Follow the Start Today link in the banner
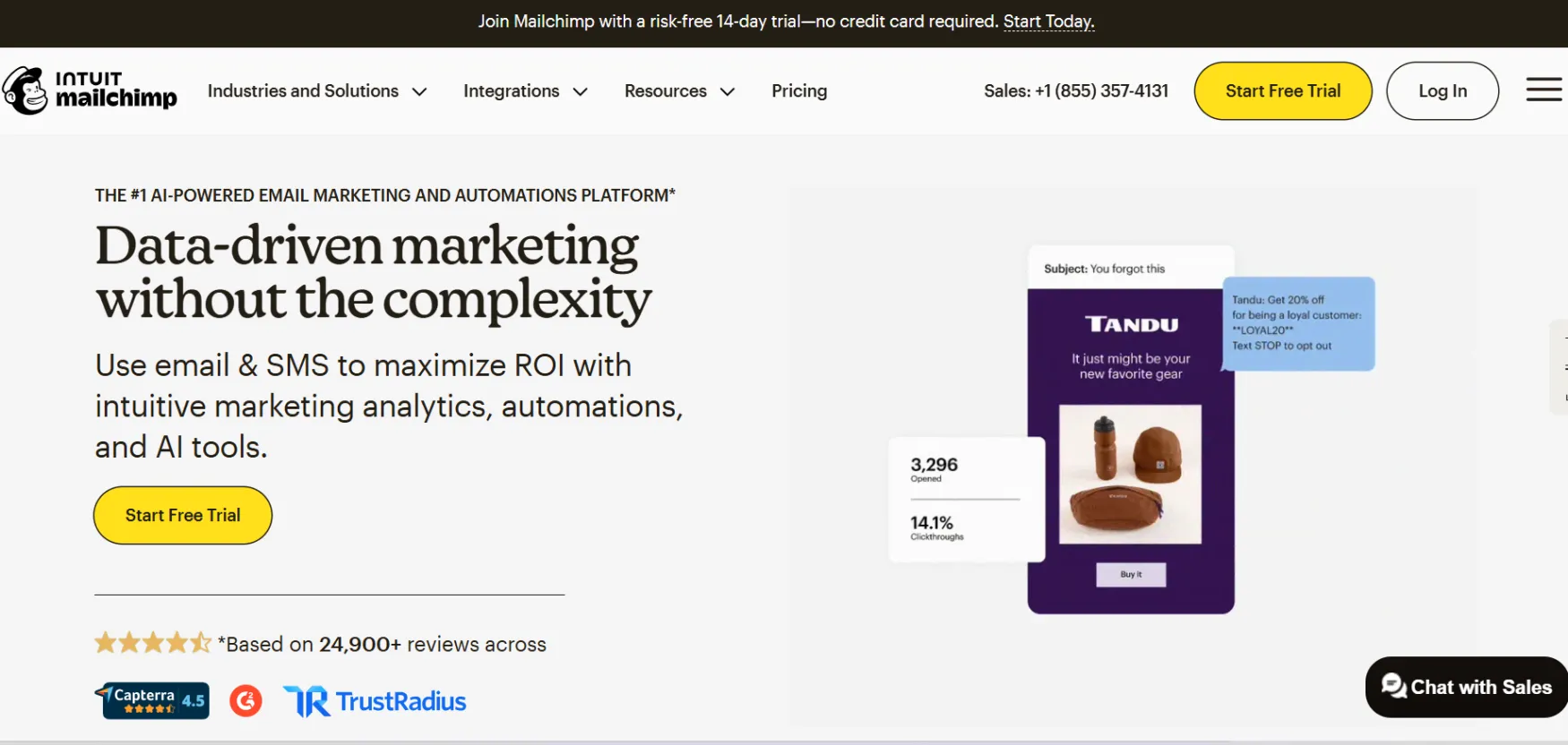This screenshot has width=1568, height=745. (1047, 21)
